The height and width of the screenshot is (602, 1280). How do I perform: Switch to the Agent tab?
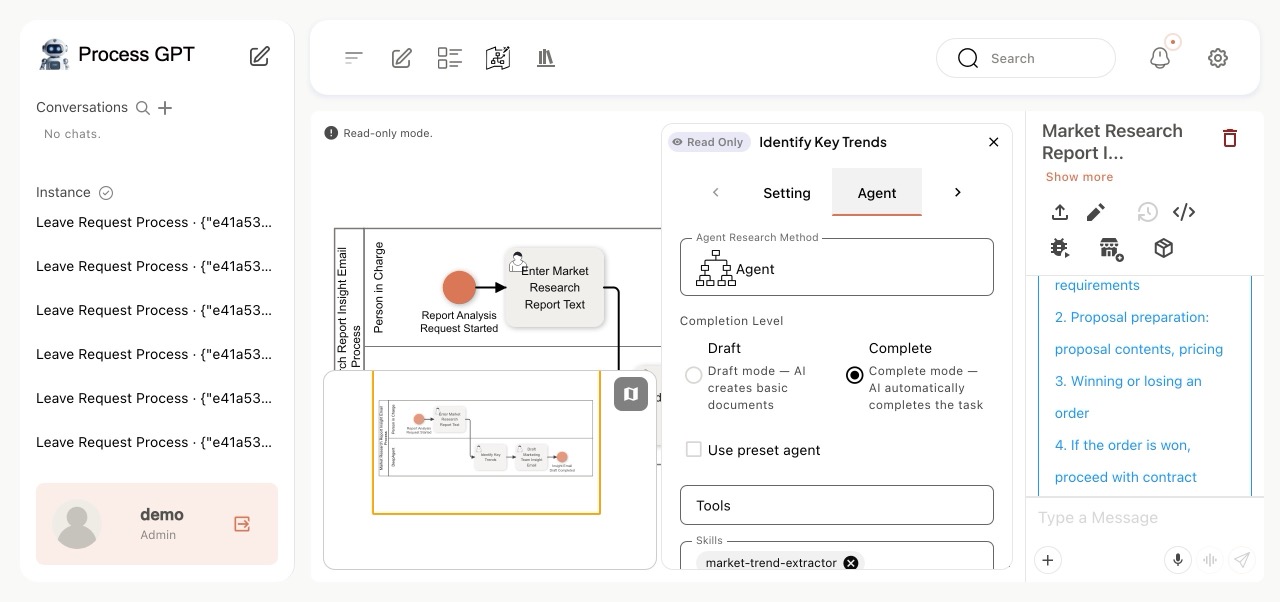pos(877,193)
